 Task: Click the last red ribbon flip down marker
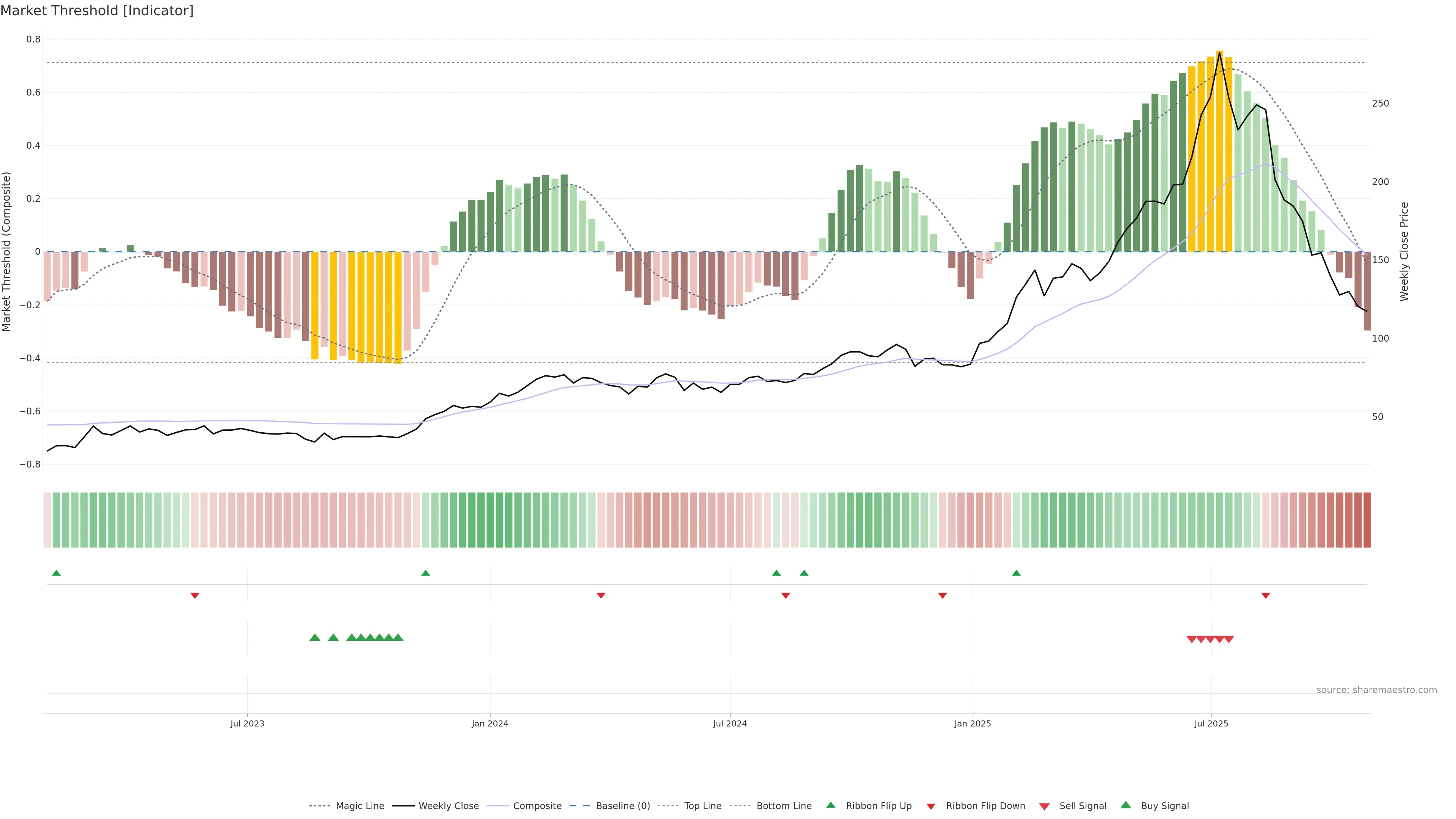pyautogui.click(x=1266, y=595)
